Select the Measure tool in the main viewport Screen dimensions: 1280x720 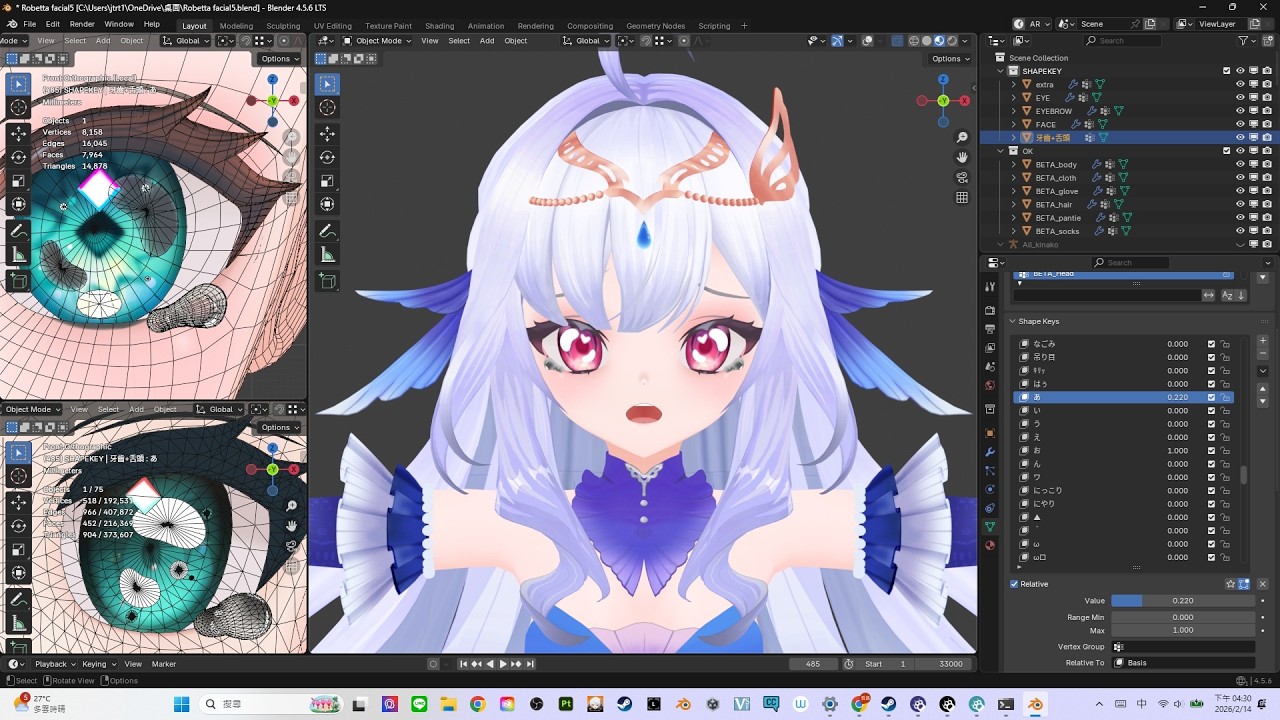tap(328, 255)
